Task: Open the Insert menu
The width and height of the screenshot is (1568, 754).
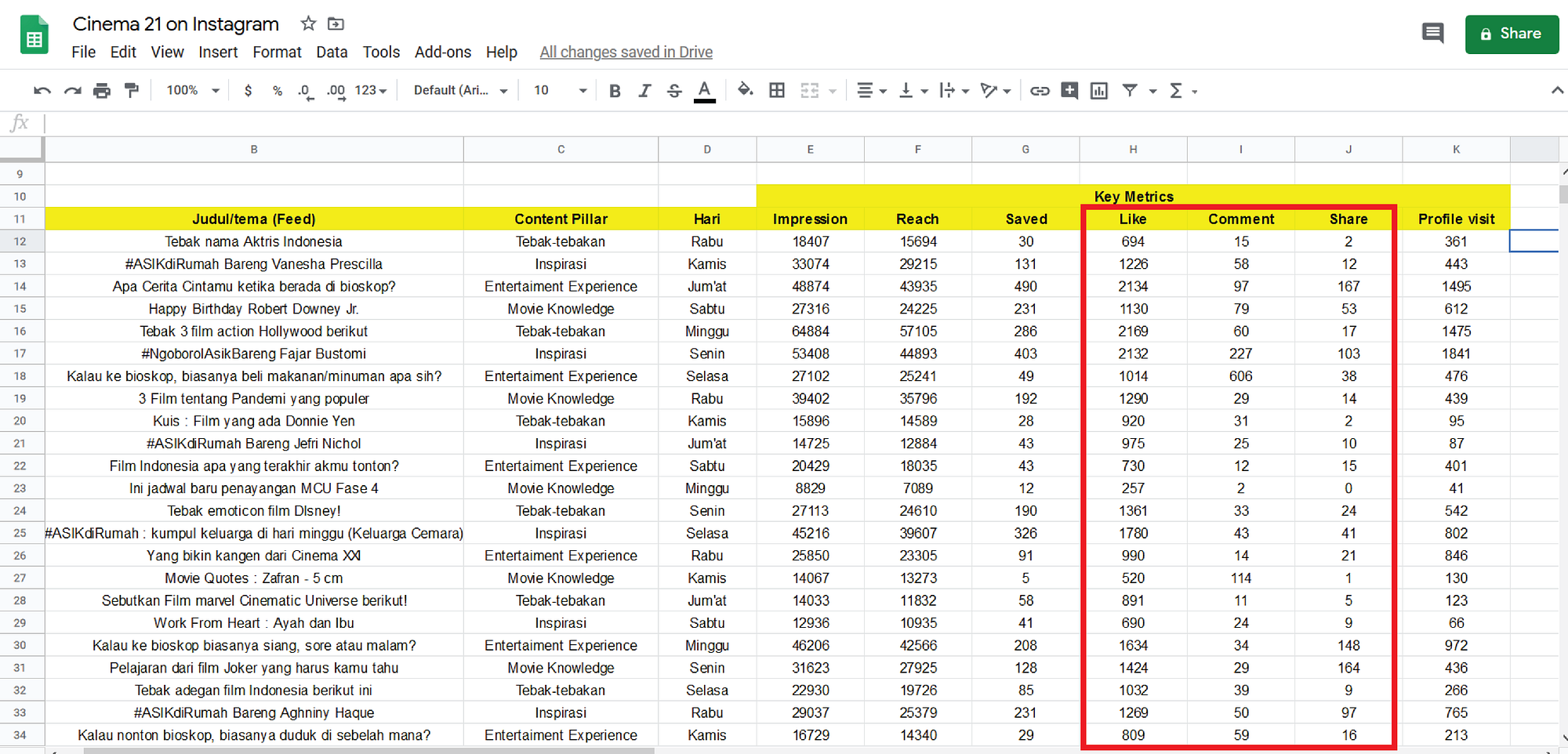Action: 218,53
